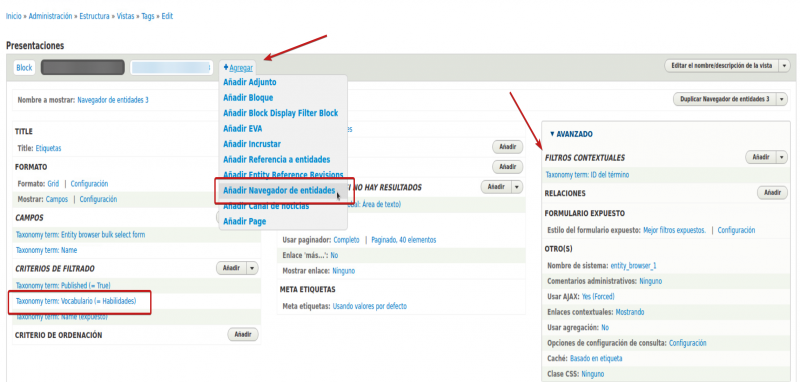
Task: Click the Tags breadcrumb link
Action: (148, 16)
